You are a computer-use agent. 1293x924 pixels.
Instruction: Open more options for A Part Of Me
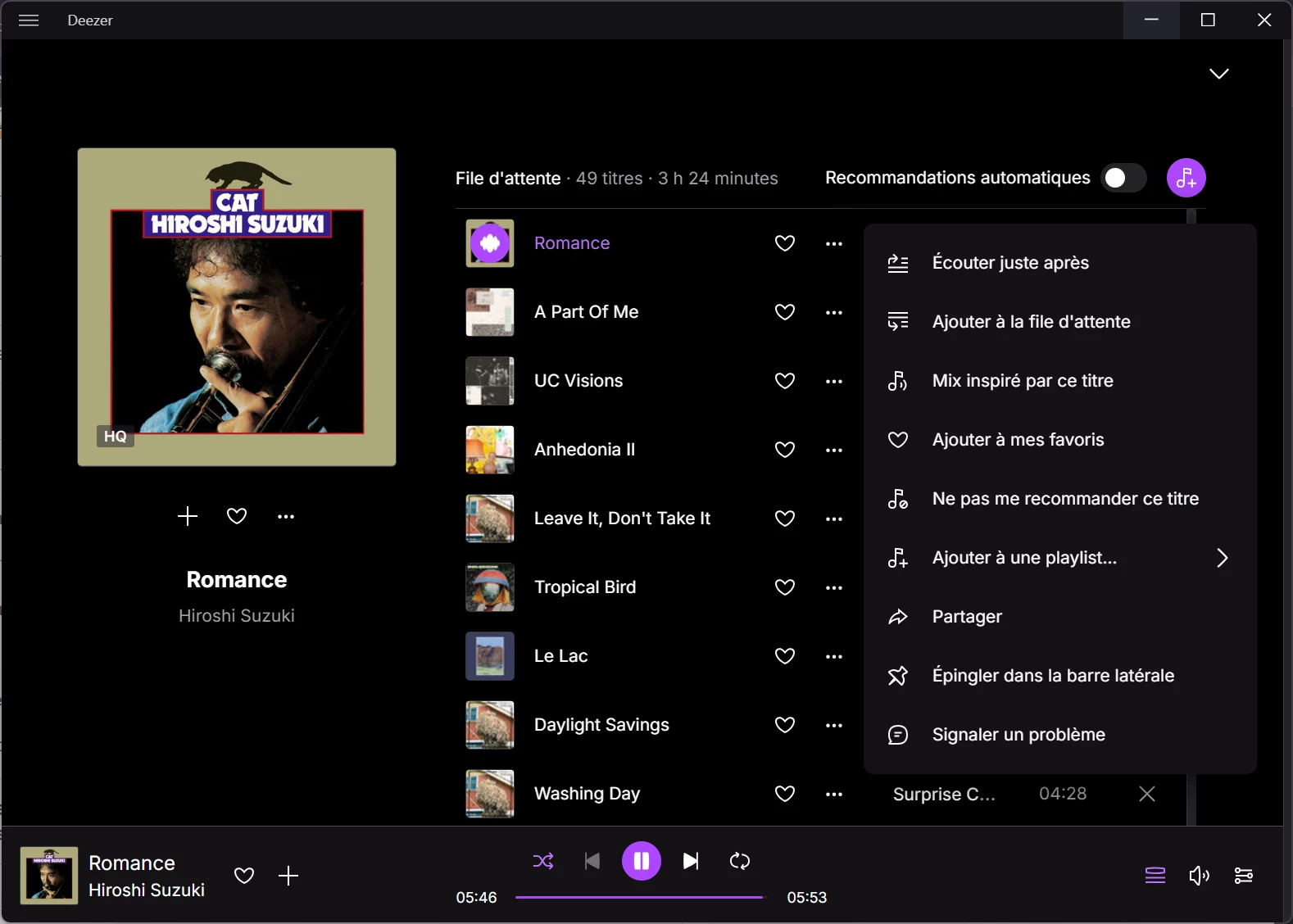[834, 312]
